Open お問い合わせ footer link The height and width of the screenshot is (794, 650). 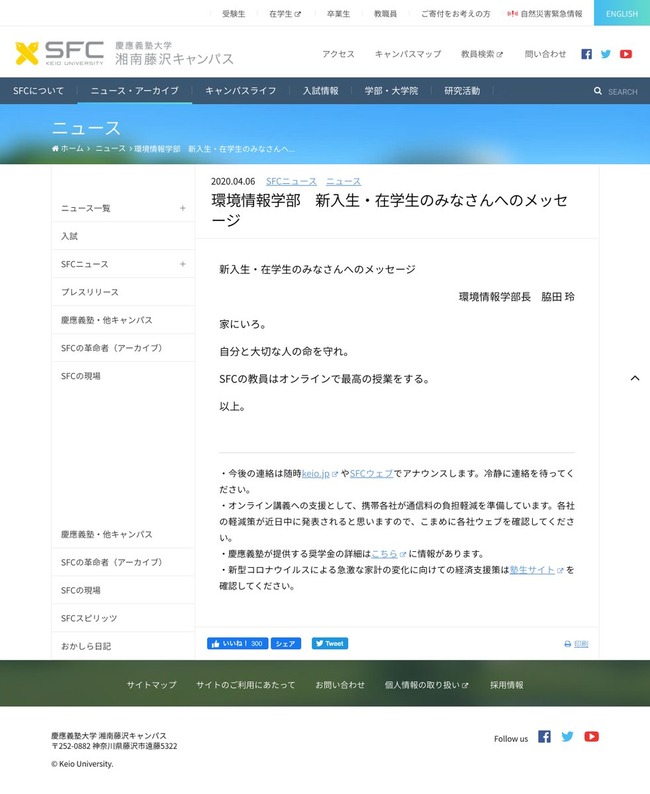point(340,685)
